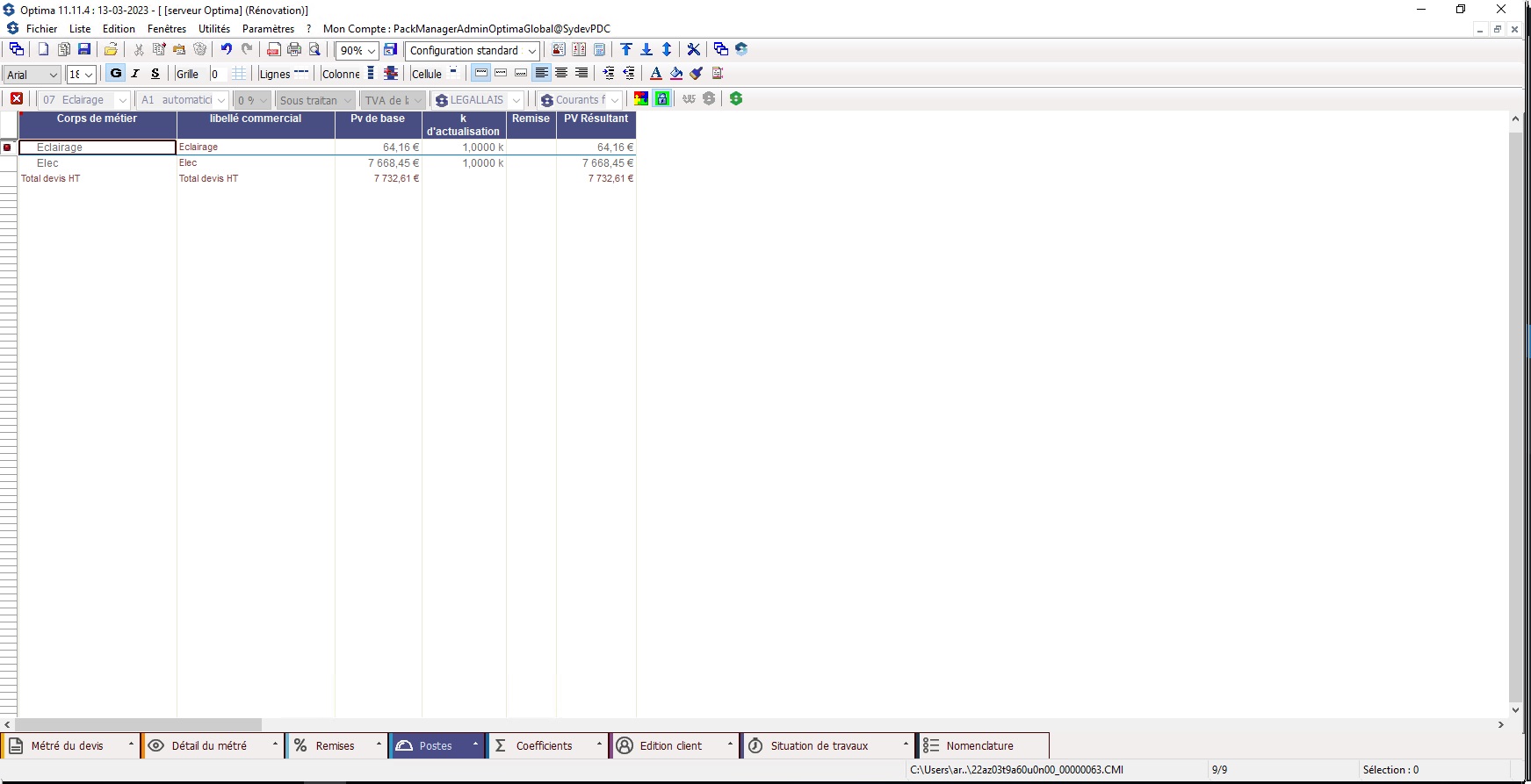Click the new blank document icon
This screenshot has width=1531, height=784.
43,50
